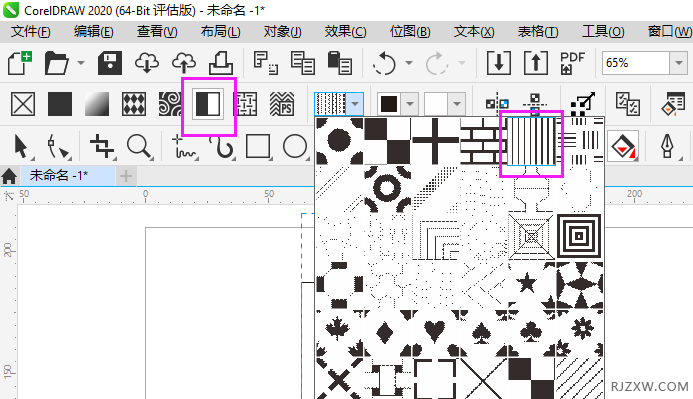Open the pattern picker dropdown

coord(355,105)
